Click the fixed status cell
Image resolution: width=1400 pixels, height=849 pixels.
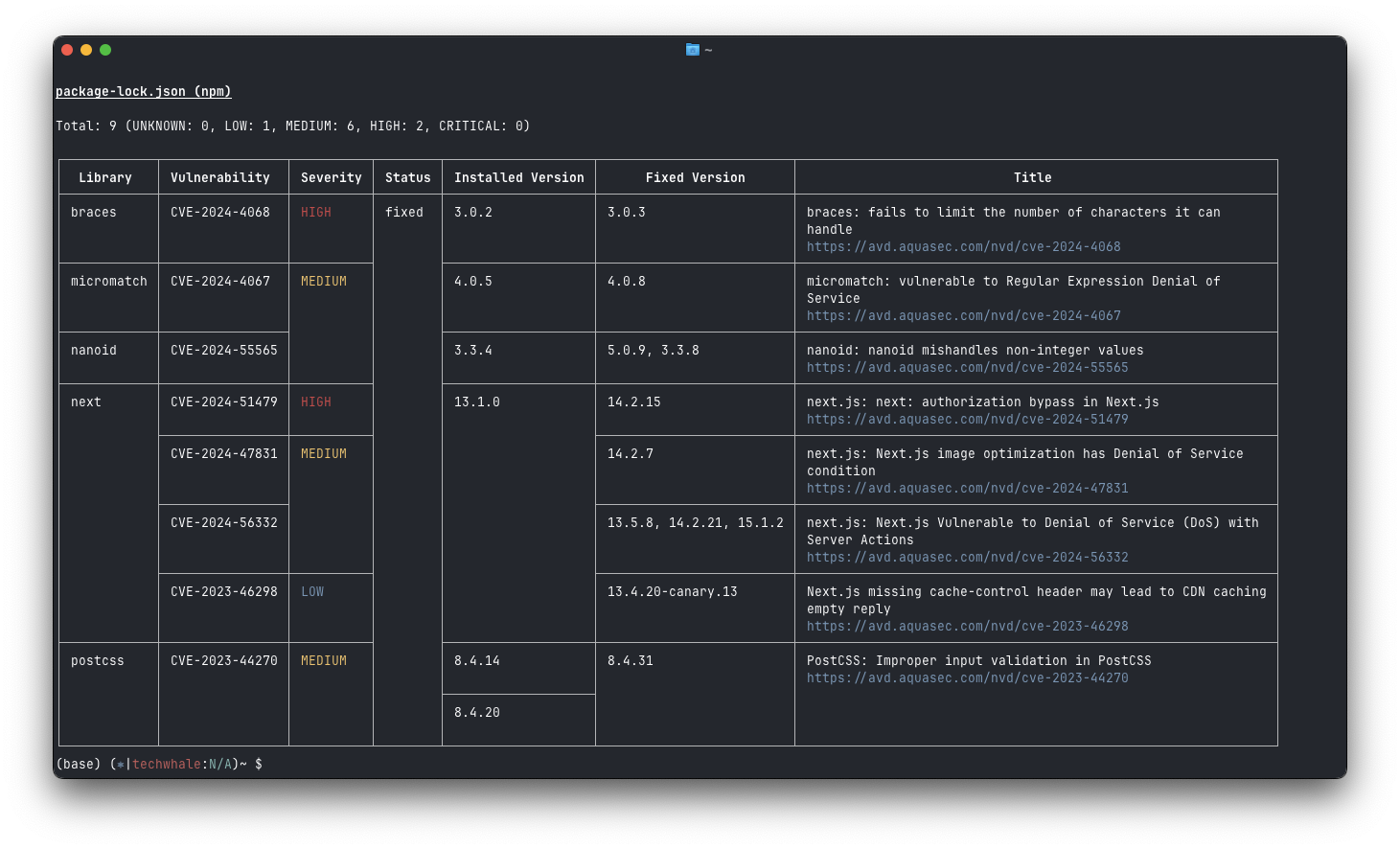coord(404,213)
